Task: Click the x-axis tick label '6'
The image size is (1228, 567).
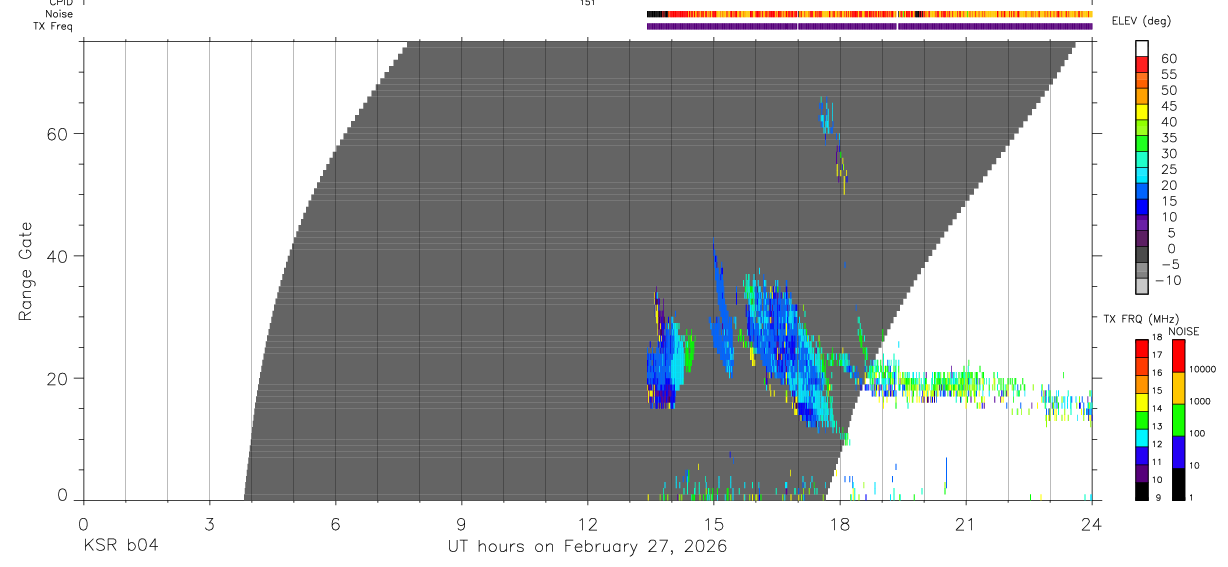Action: coord(335,523)
